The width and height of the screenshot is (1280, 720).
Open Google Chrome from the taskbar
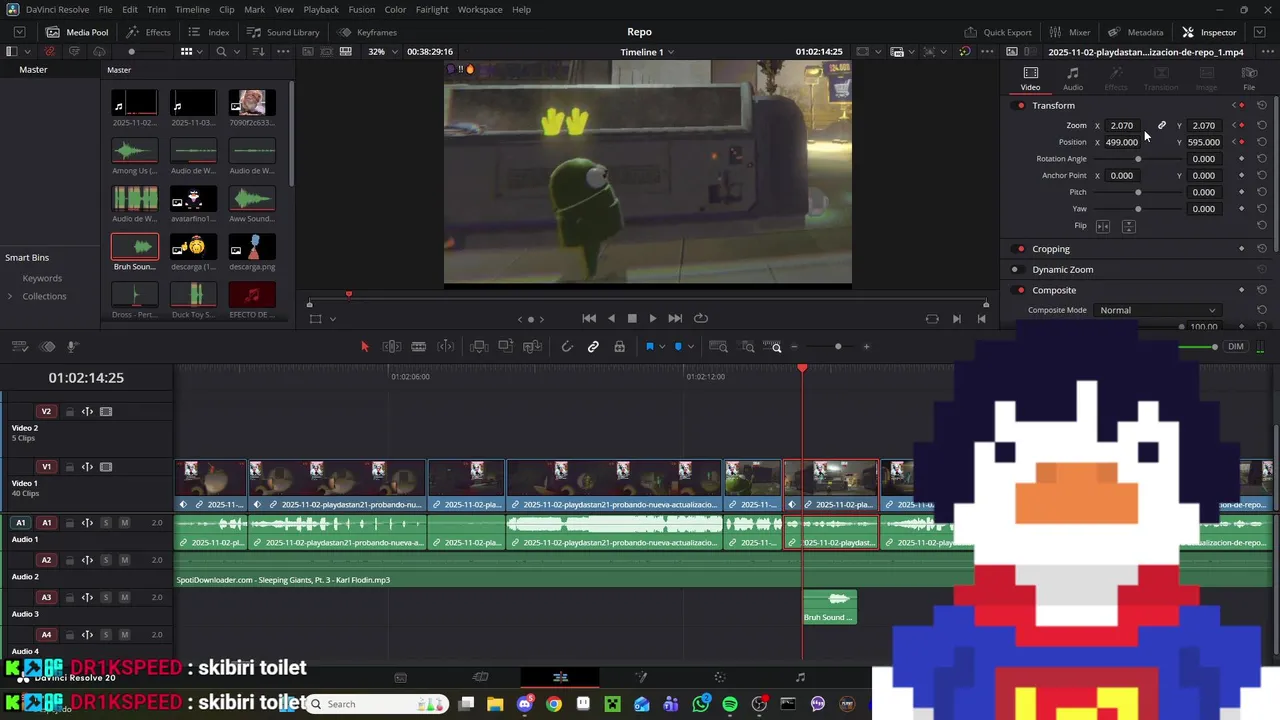coord(554,704)
